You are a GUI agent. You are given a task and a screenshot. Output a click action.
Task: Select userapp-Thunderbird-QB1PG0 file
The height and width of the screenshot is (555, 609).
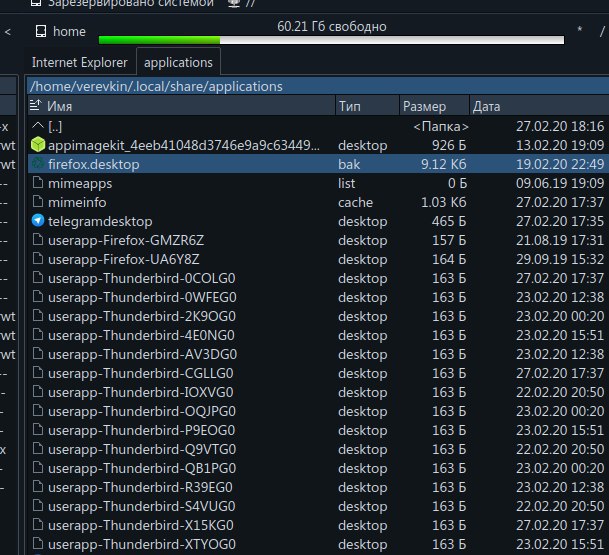[318, 468]
